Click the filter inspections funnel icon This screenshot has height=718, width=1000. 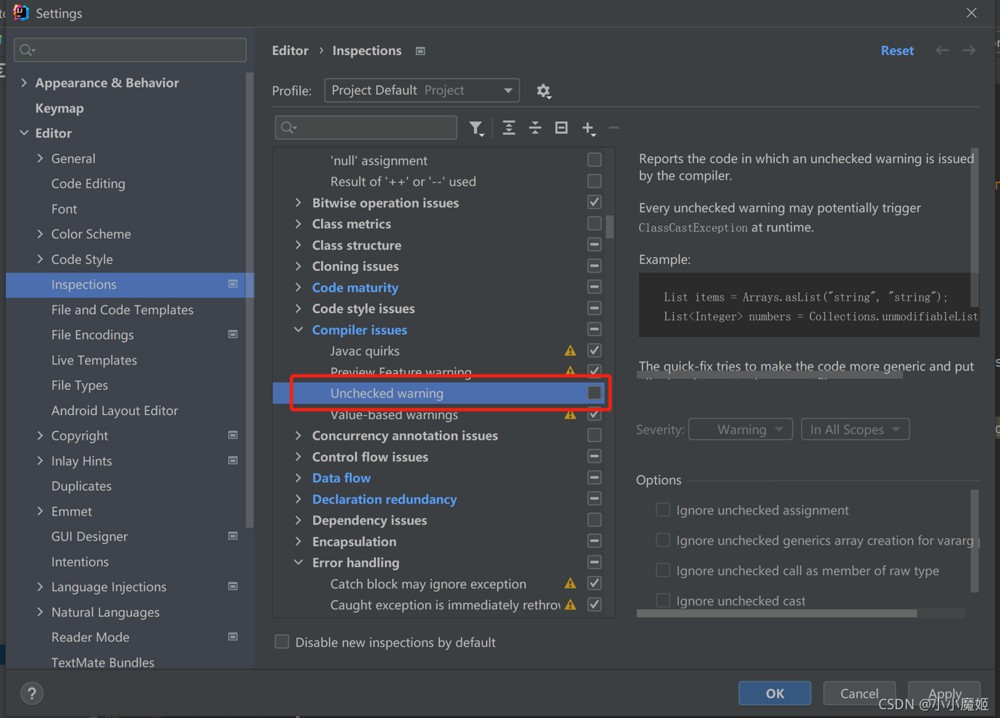pos(476,128)
